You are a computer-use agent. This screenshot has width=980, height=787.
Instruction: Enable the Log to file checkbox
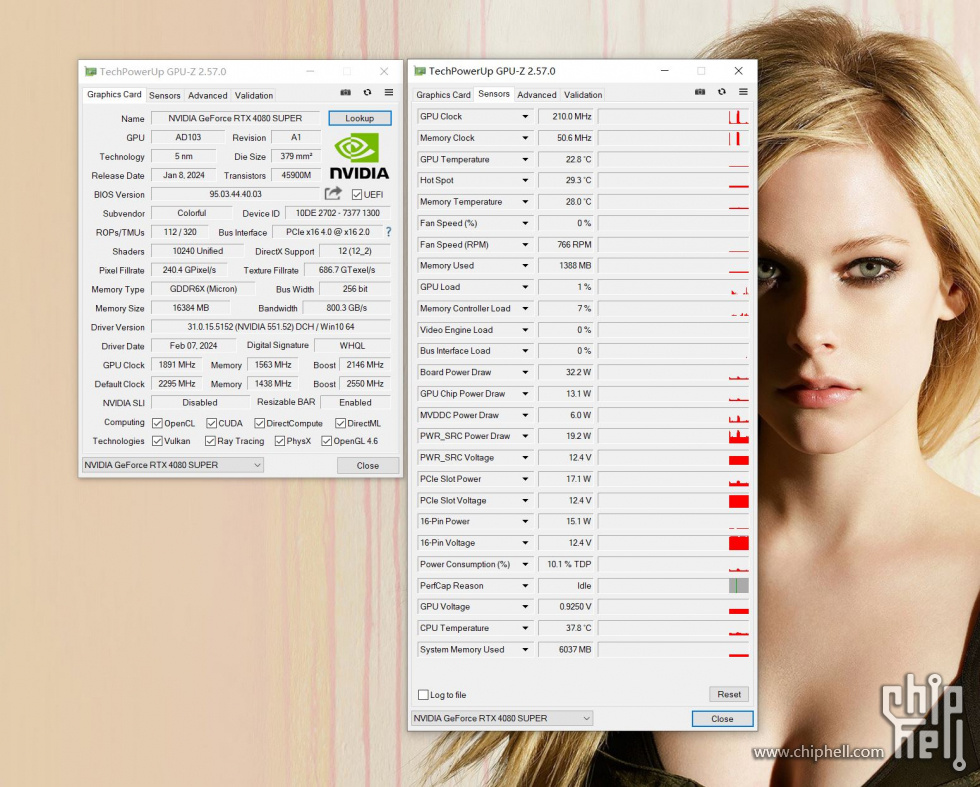click(423, 694)
